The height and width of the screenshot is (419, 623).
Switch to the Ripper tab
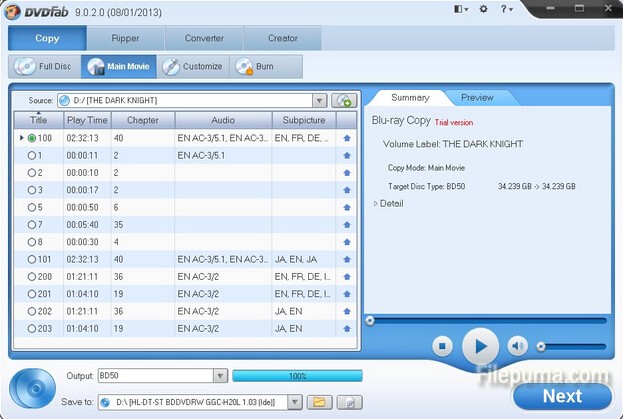pyautogui.click(x=125, y=38)
